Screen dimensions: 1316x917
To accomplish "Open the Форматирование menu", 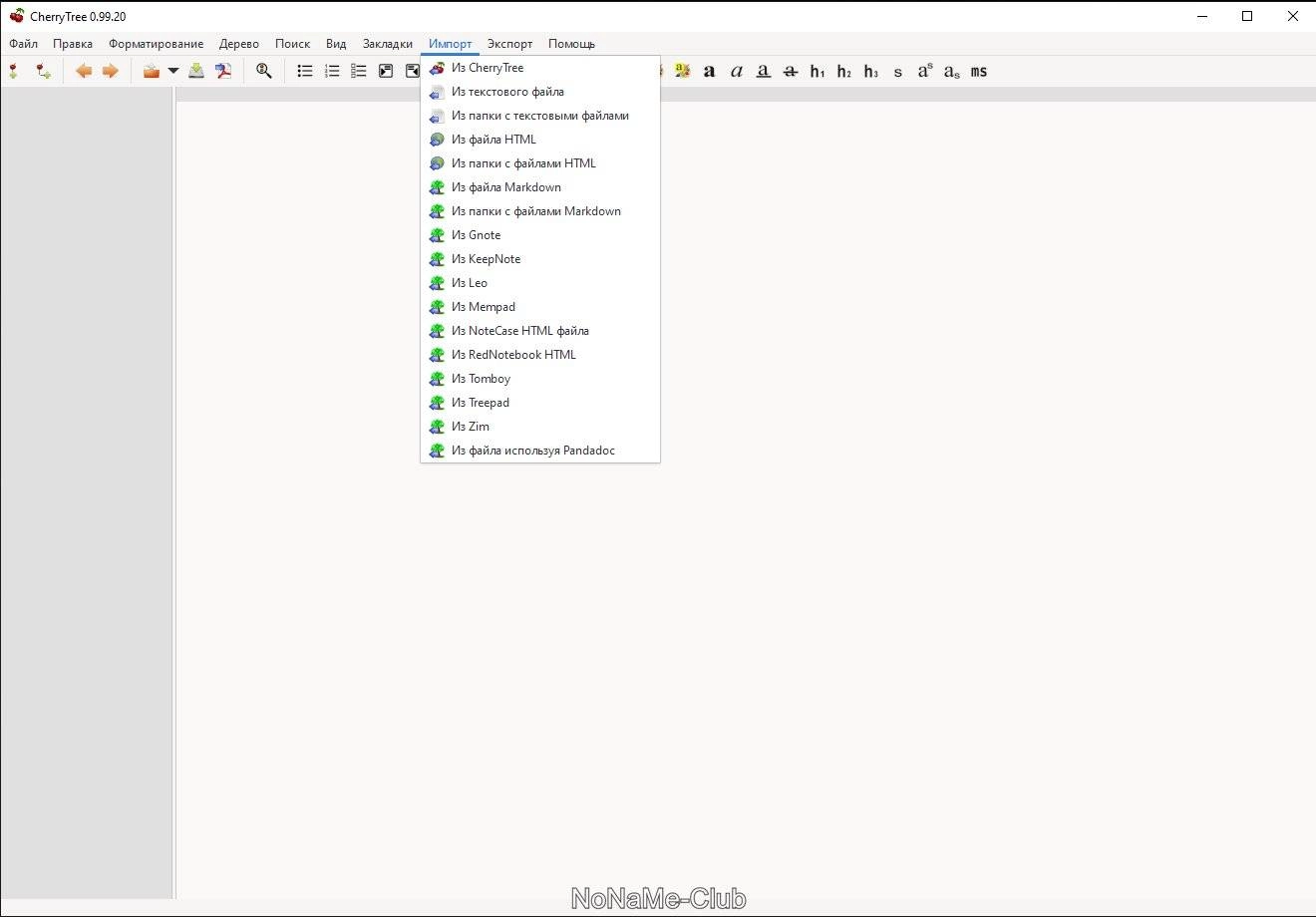I will [x=157, y=44].
